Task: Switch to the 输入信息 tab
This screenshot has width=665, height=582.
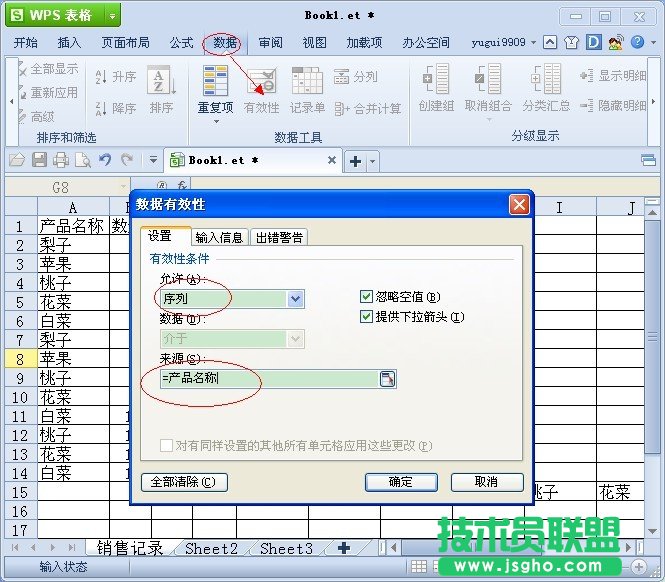Action: 219,238
